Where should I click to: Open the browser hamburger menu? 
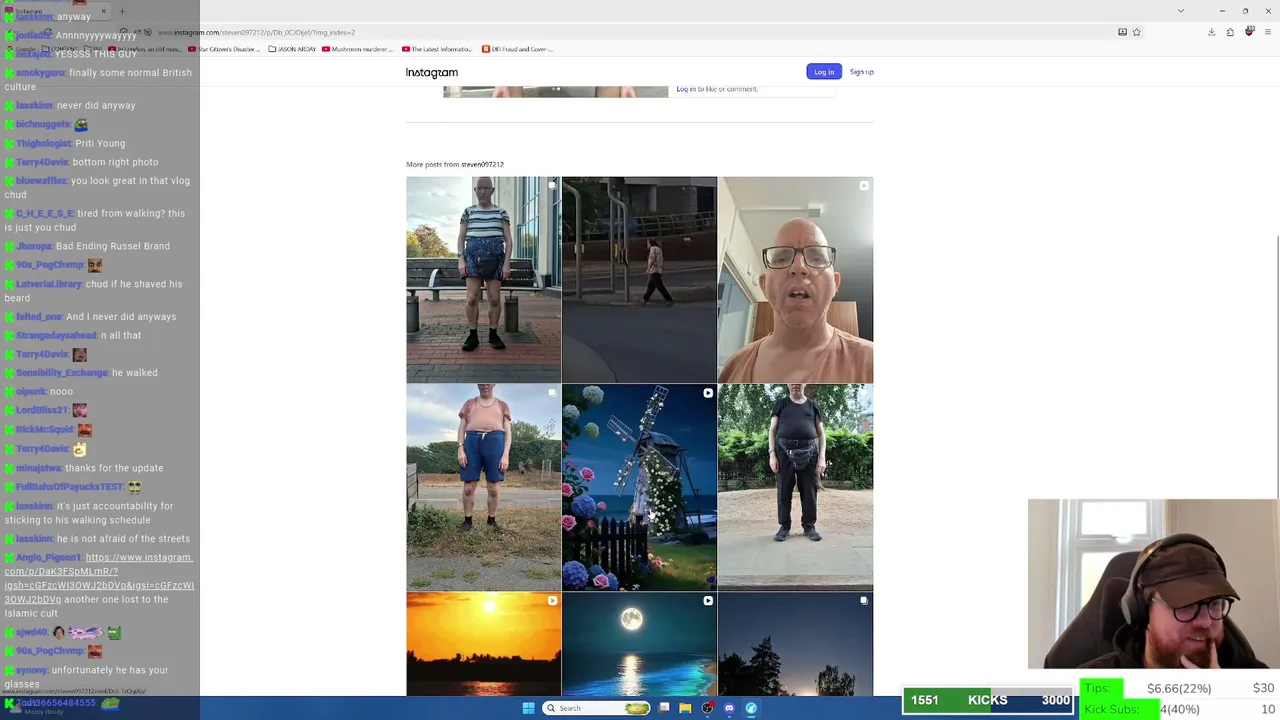1268,32
